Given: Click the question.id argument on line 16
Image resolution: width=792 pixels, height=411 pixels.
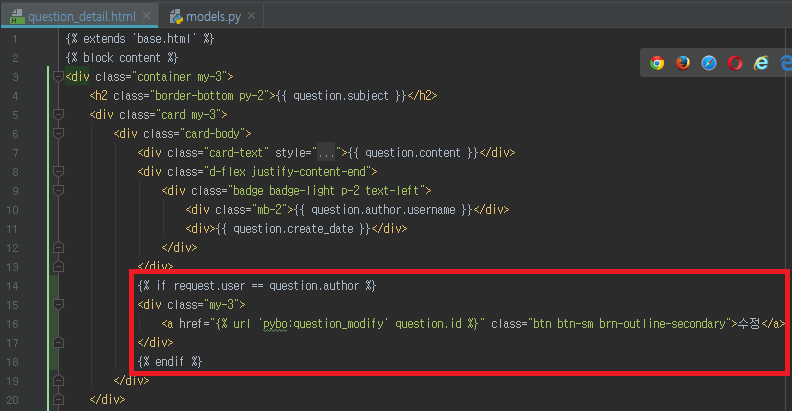Looking at the screenshot, I should (428, 324).
